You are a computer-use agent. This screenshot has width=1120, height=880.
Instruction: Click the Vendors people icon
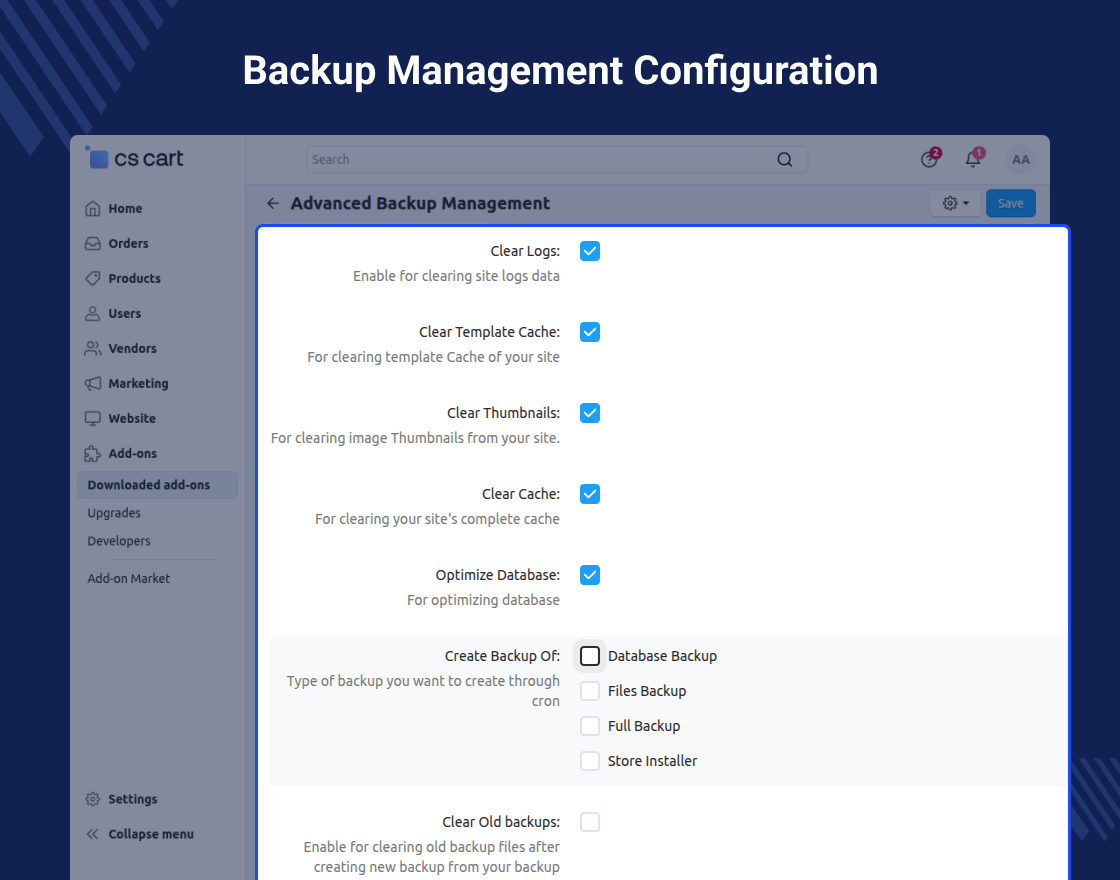pyautogui.click(x=93, y=349)
